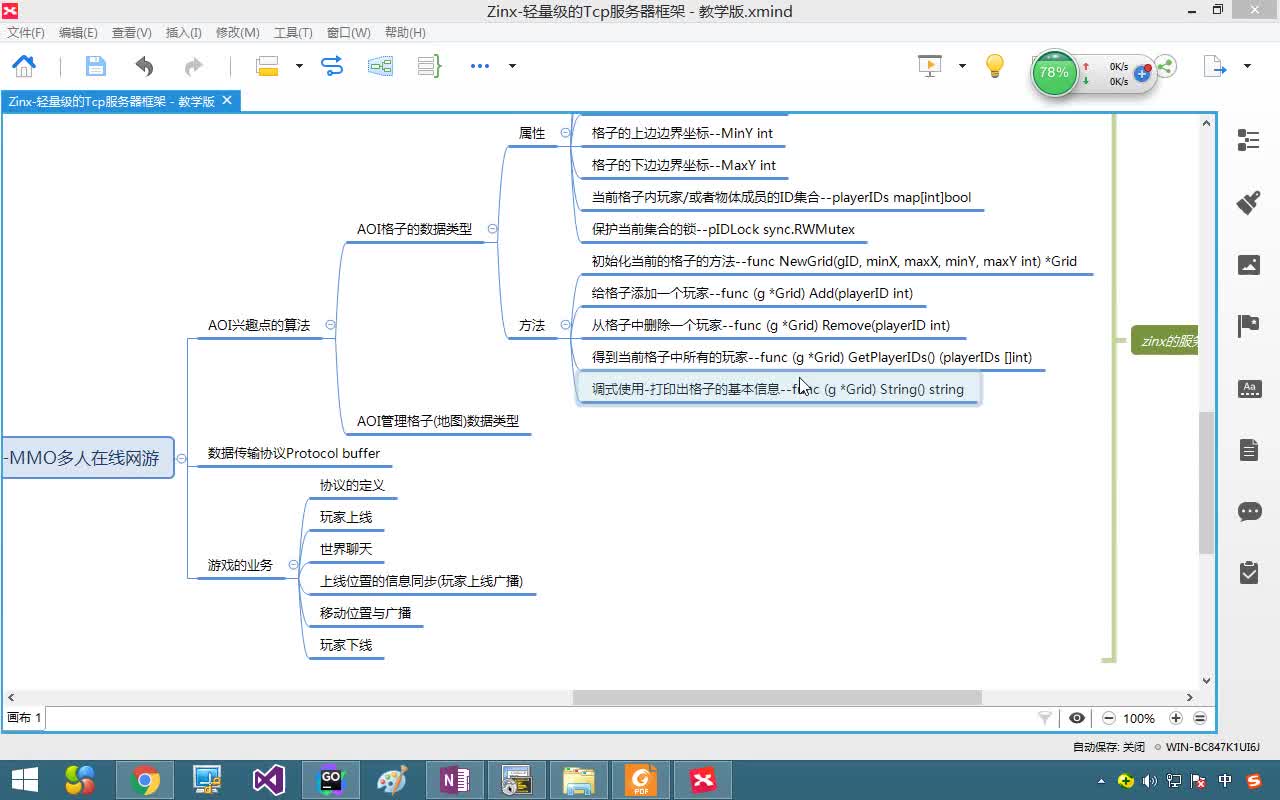Collapse the MMO多人在线网游 branch toggle

click(x=181, y=459)
